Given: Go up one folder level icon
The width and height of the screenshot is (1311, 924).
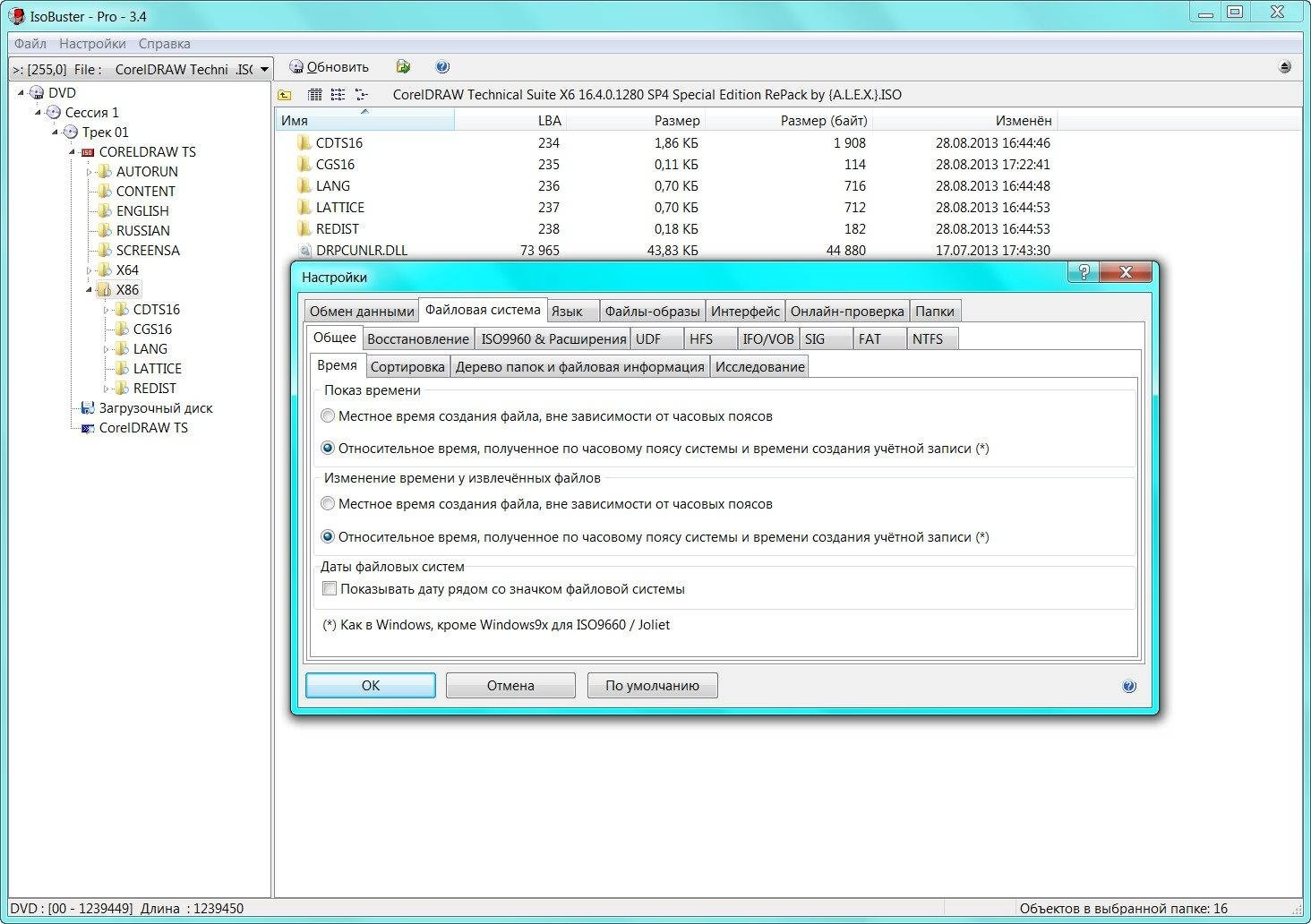Looking at the screenshot, I should [285, 95].
